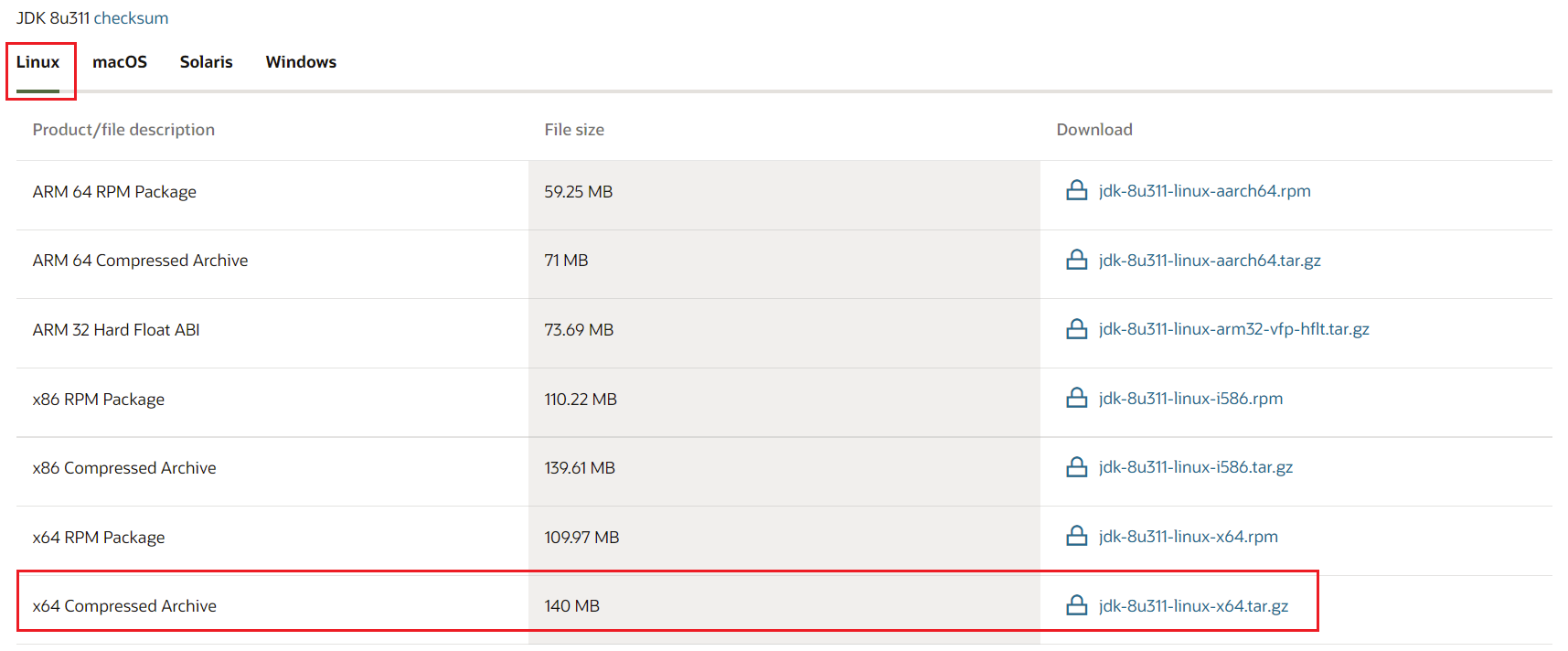The height and width of the screenshot is (651, 1568).
Task: Click the 140 MB file size
Action: (x=572, y=606)
